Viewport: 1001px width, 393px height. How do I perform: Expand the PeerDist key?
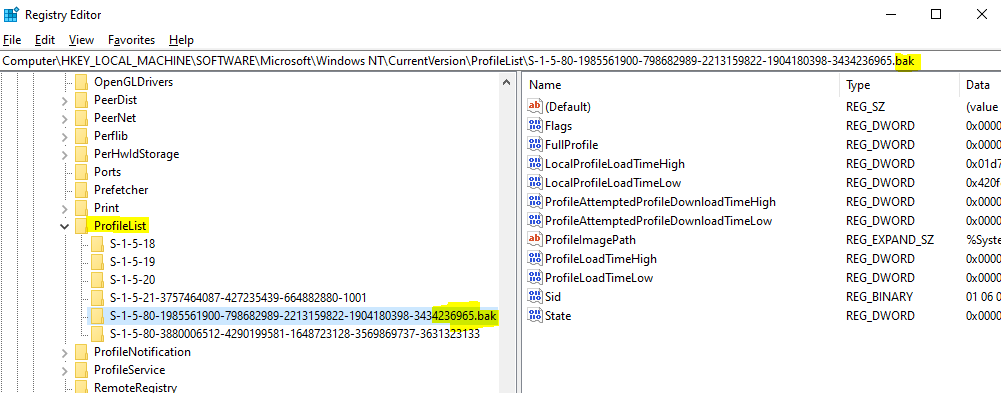(x=64, y=100)
